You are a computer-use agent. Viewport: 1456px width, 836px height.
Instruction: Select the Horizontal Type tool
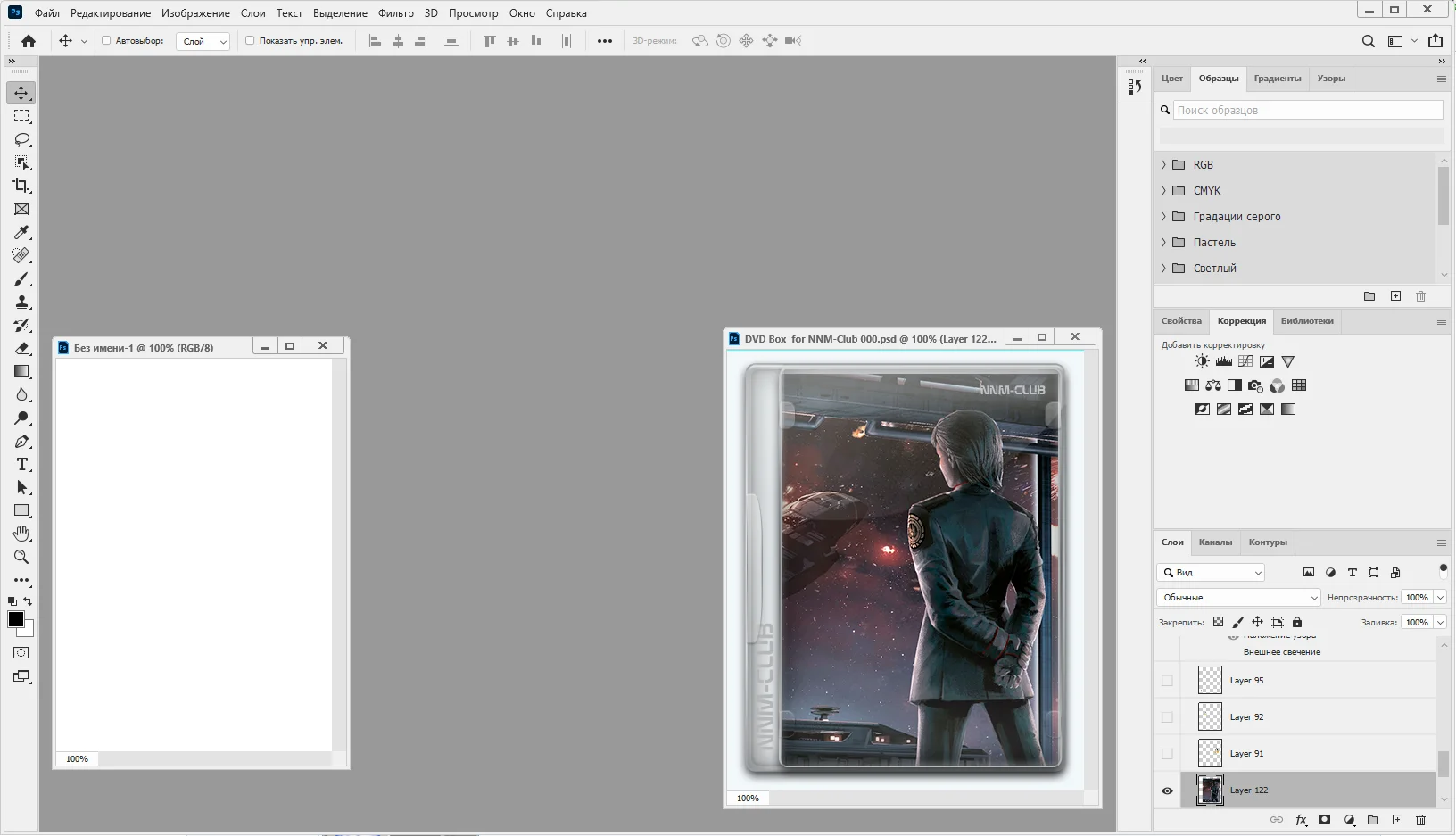click(21, 465)
